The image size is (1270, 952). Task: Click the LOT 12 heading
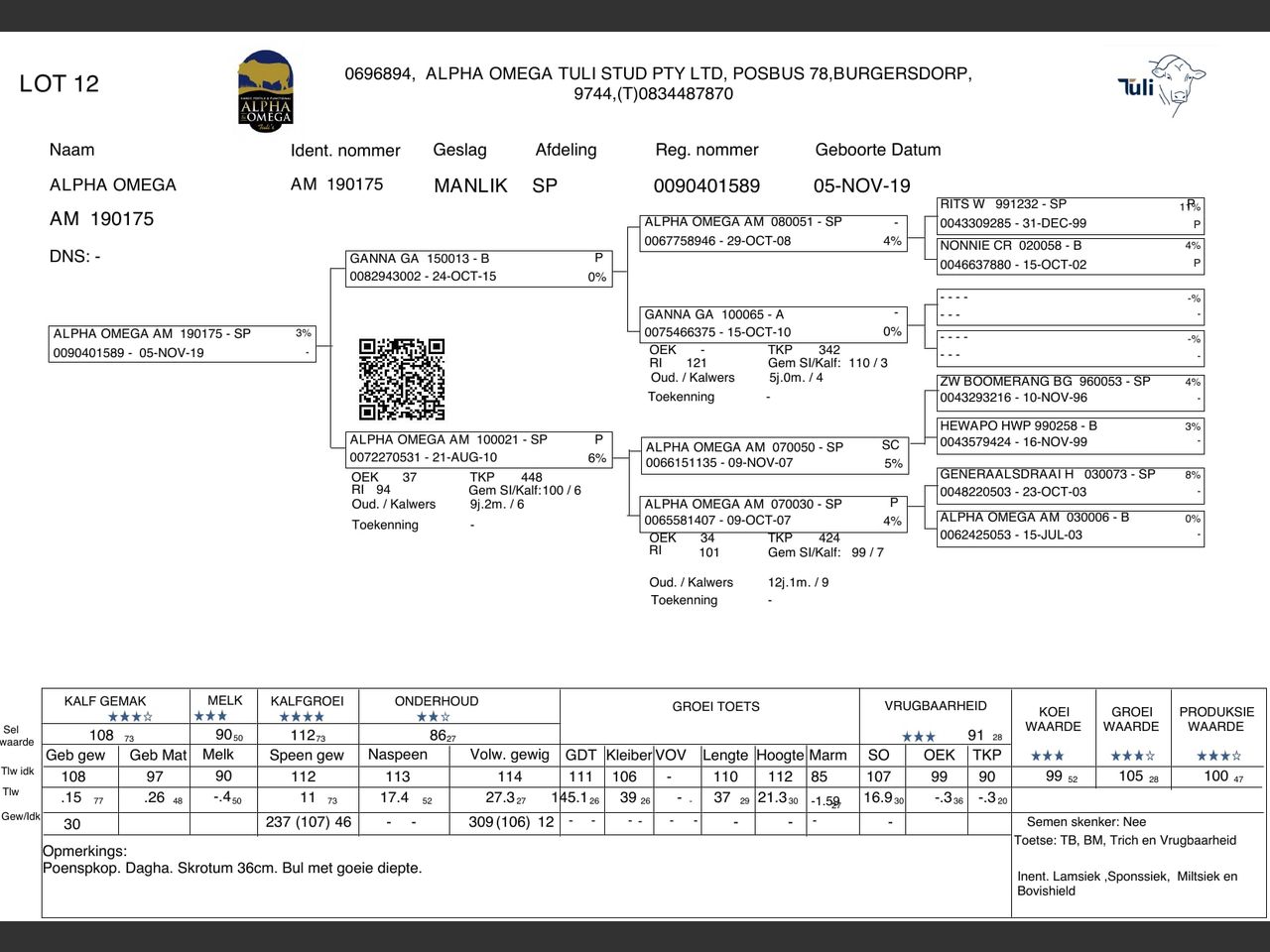(60, 83)
